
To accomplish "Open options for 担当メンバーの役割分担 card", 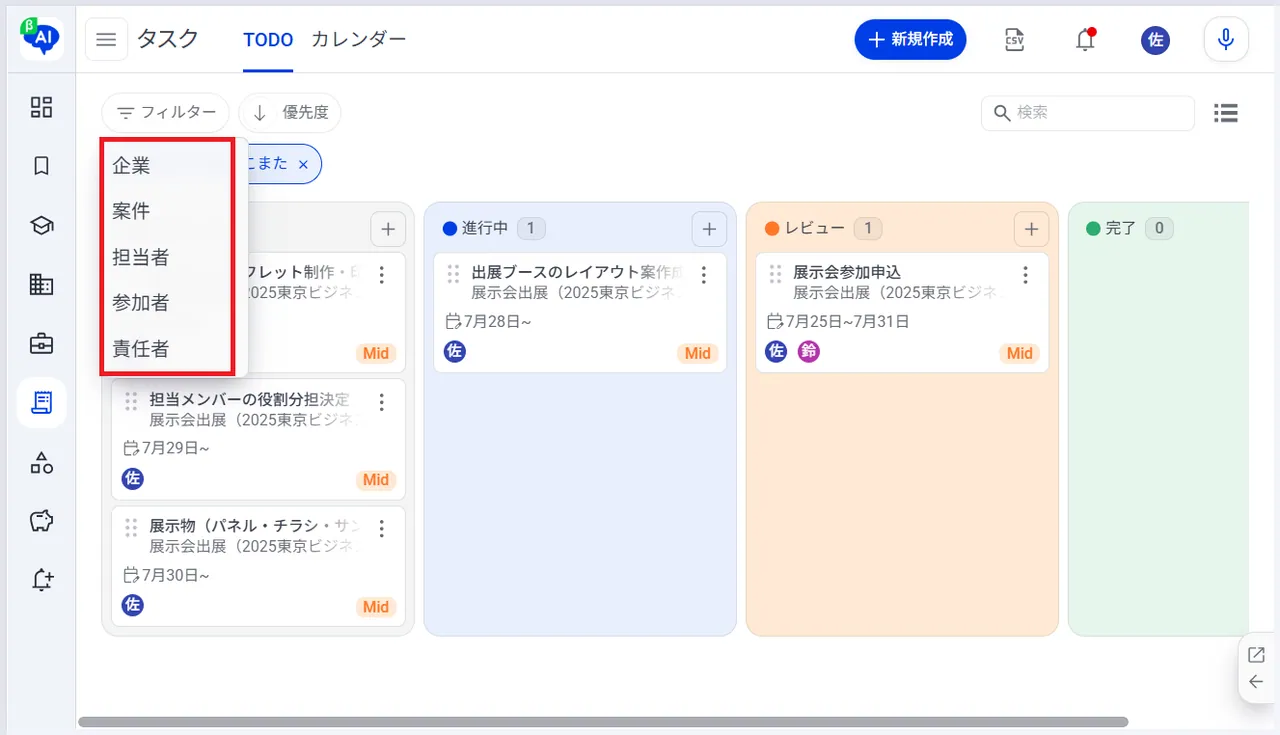I will click(382, 402).
